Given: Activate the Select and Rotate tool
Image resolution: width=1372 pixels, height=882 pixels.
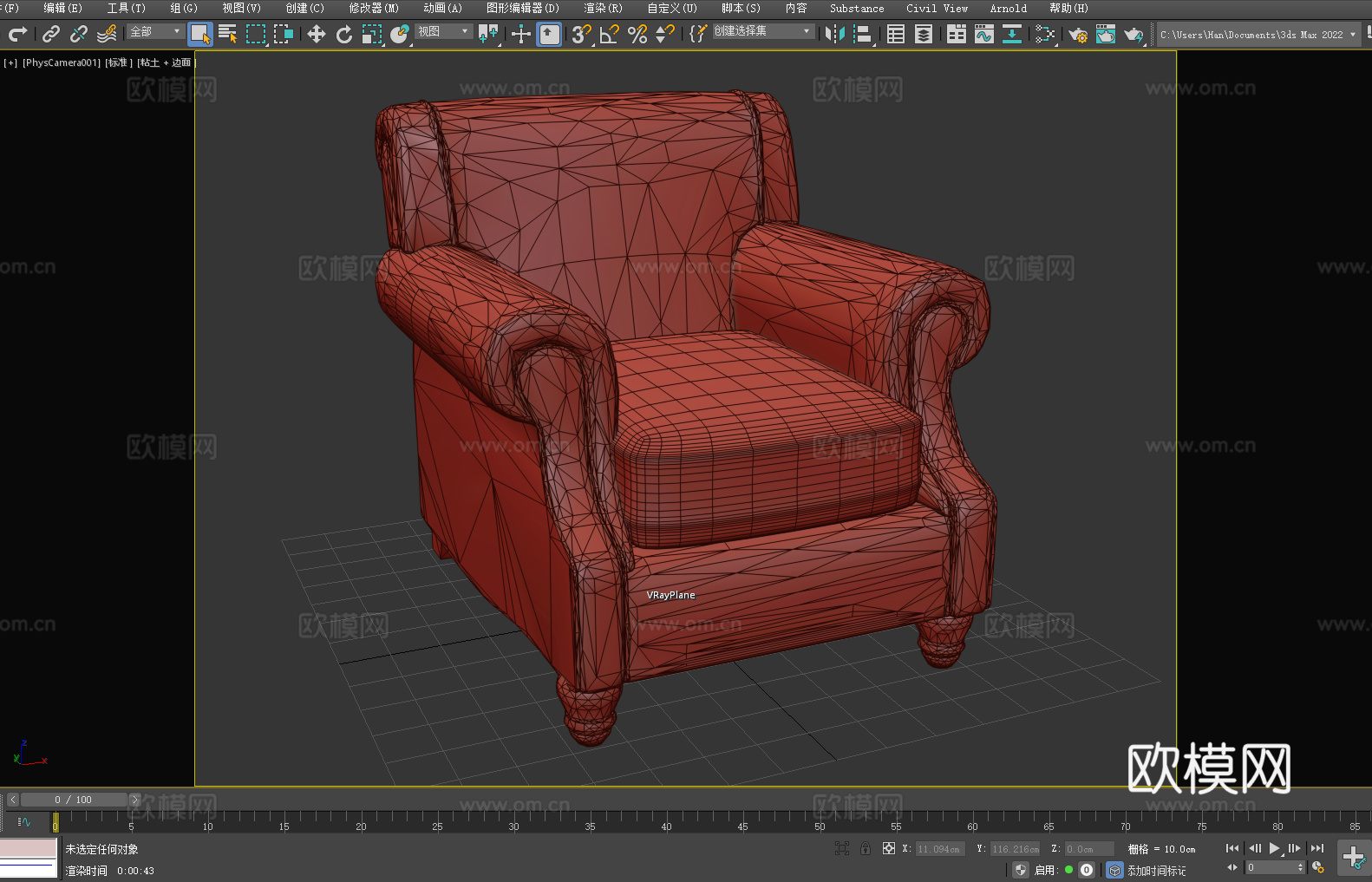Looking at the screenshot, I should pos(344,34).
